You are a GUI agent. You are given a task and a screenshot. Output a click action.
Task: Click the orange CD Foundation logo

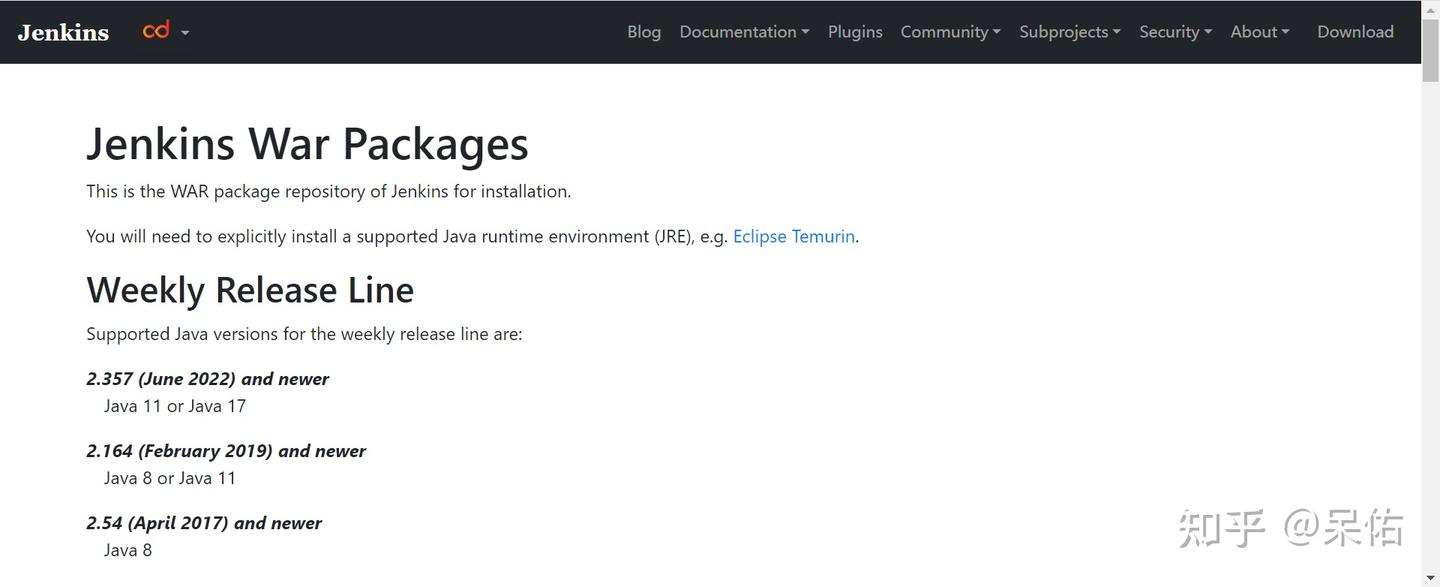[155, 30]
